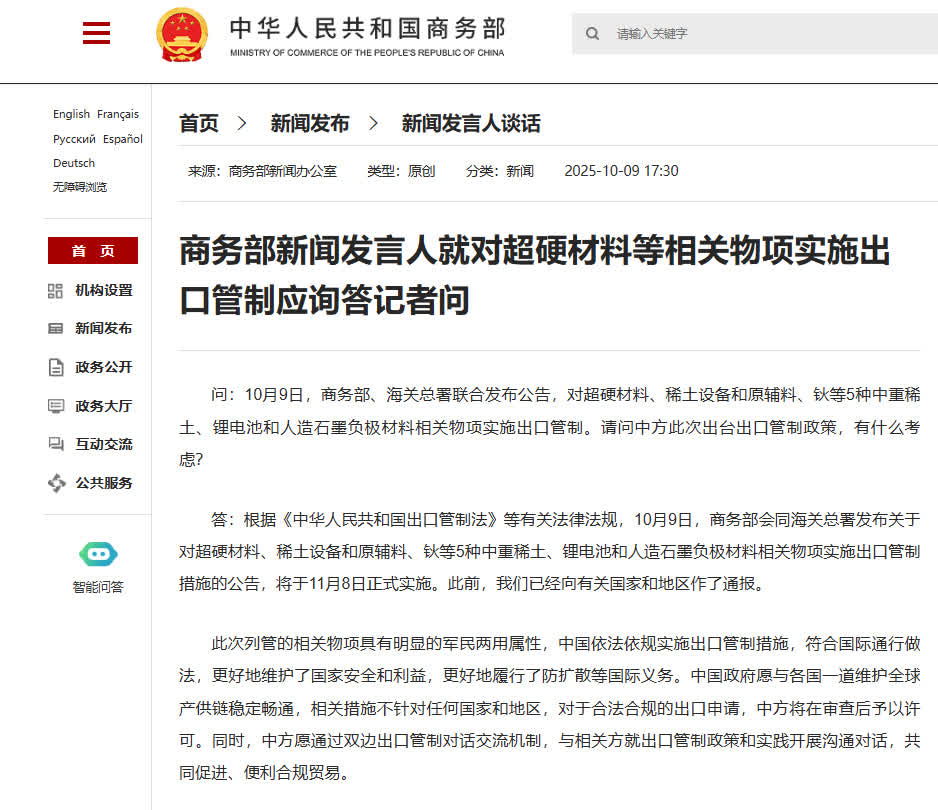
Task: Switch language to Deutsch
Action: pyautogui.click(x=74, y=163)
